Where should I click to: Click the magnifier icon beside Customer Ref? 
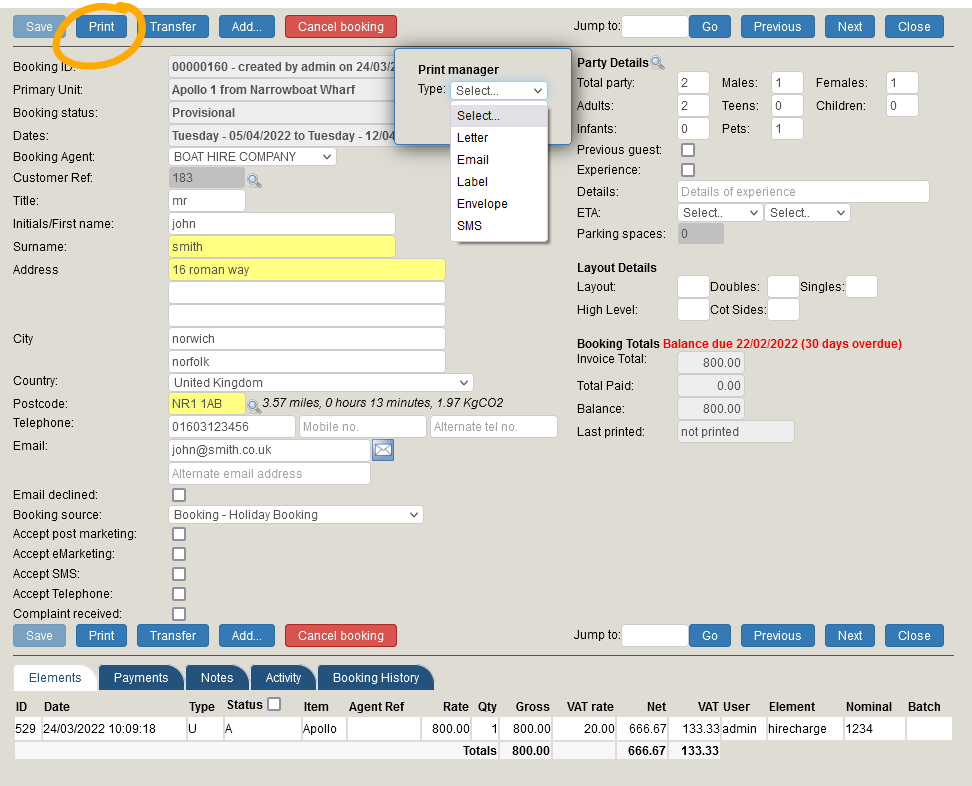(x=254, y=181)
